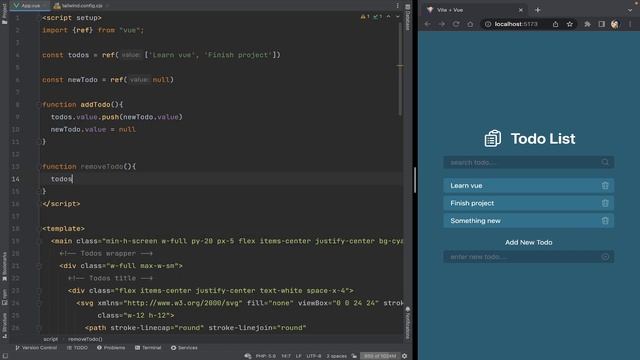Collapse the main element fold marker
Image resolution: width=640 pixels, height=360 pixels.
point(40,241)
